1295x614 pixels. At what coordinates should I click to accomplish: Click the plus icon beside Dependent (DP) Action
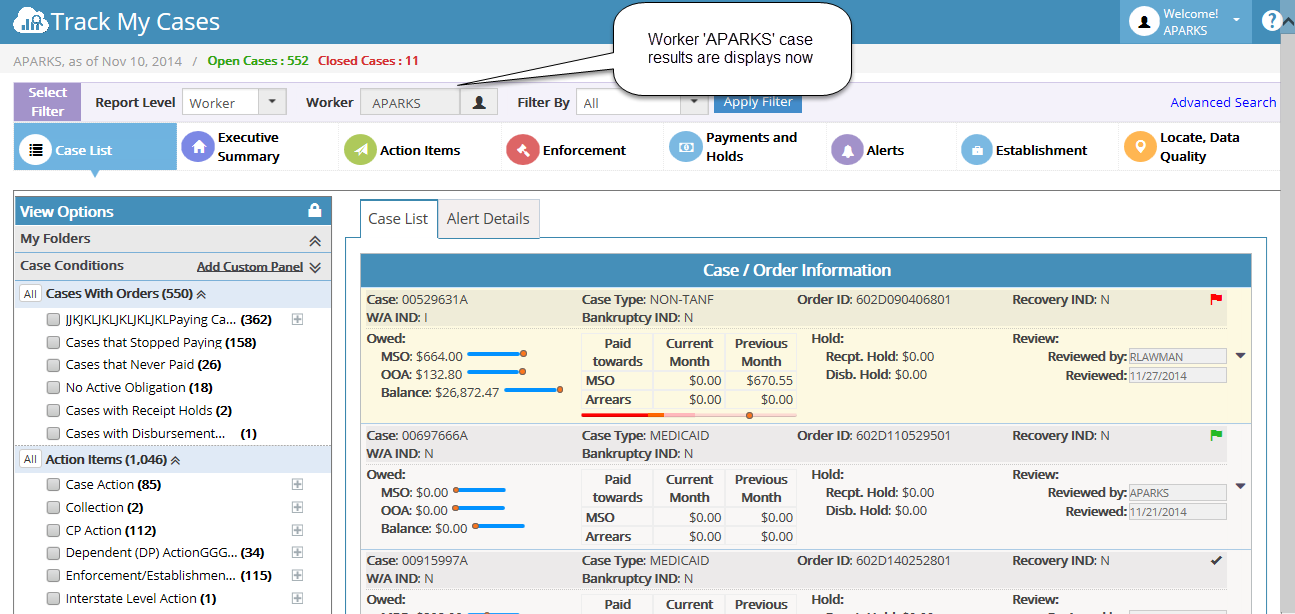(297, 552)
